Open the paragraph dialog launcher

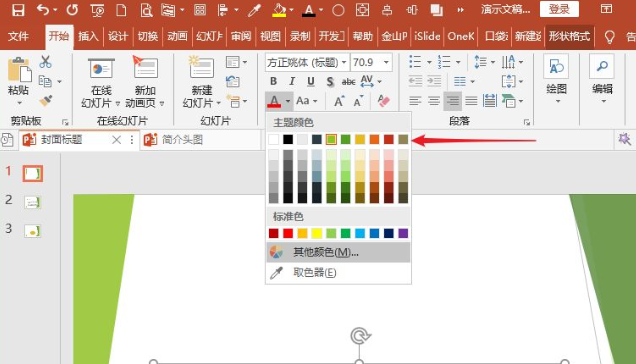click(x=526, y=122)
